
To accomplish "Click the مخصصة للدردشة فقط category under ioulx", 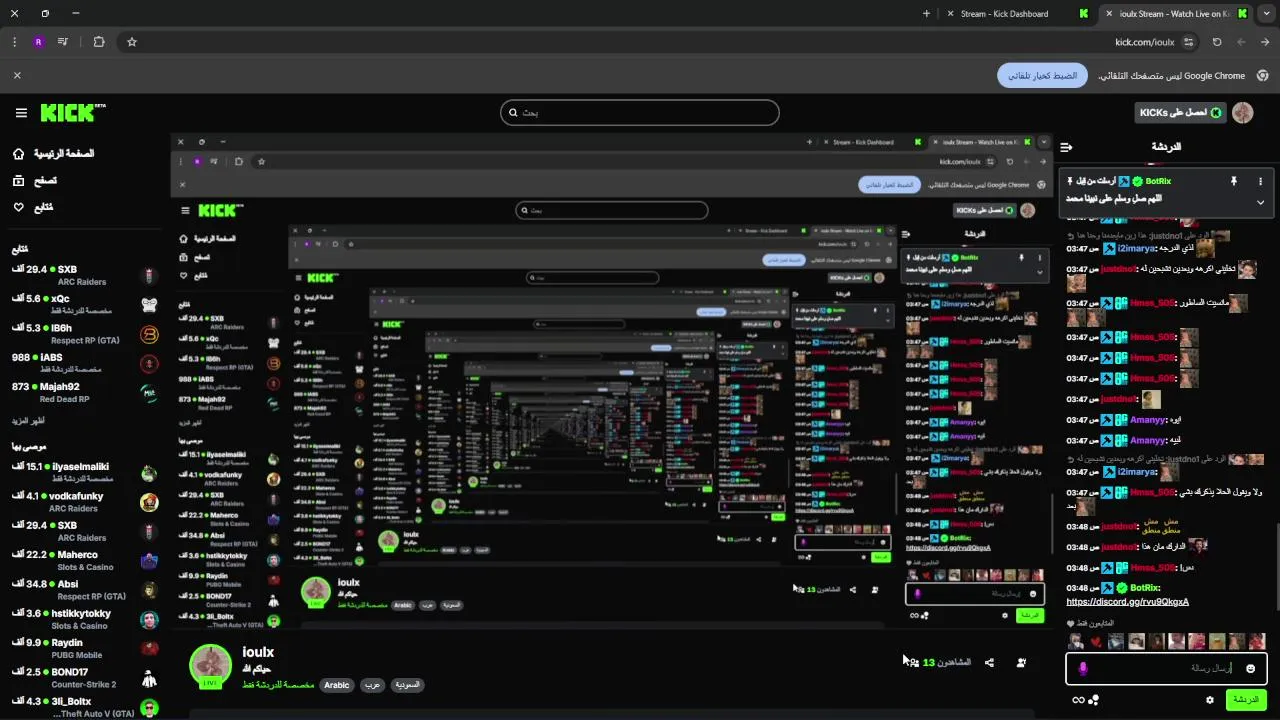I will [x=278, y=685].
